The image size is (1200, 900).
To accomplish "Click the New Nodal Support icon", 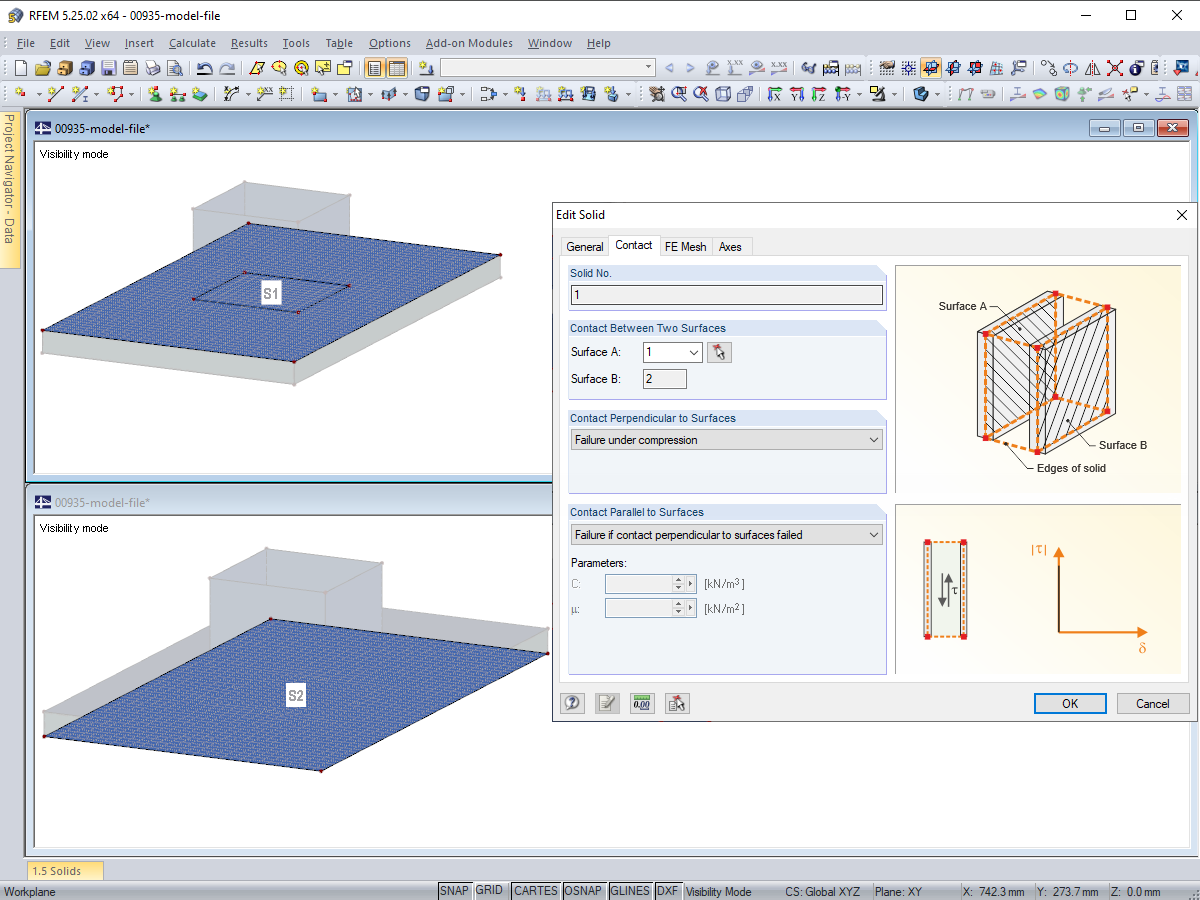I will click(x=155, y=94).
